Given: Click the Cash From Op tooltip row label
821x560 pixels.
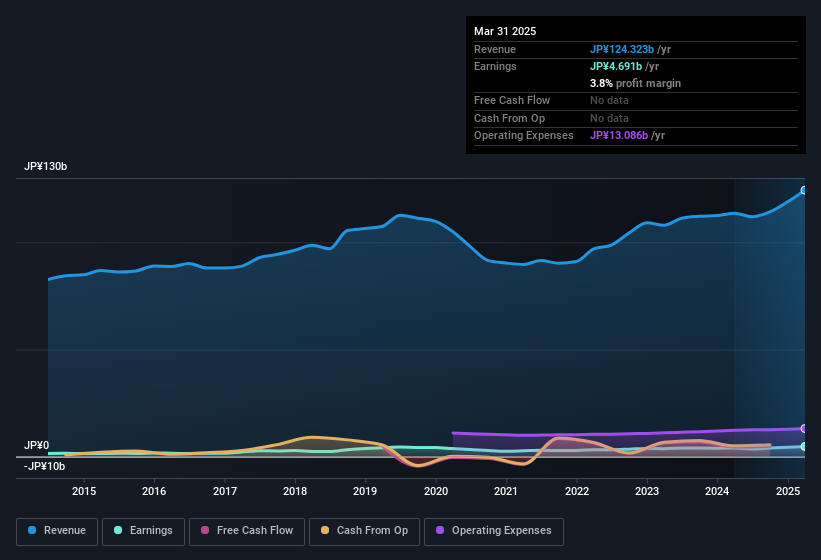Looking at the screenshot, I should 509,118.
